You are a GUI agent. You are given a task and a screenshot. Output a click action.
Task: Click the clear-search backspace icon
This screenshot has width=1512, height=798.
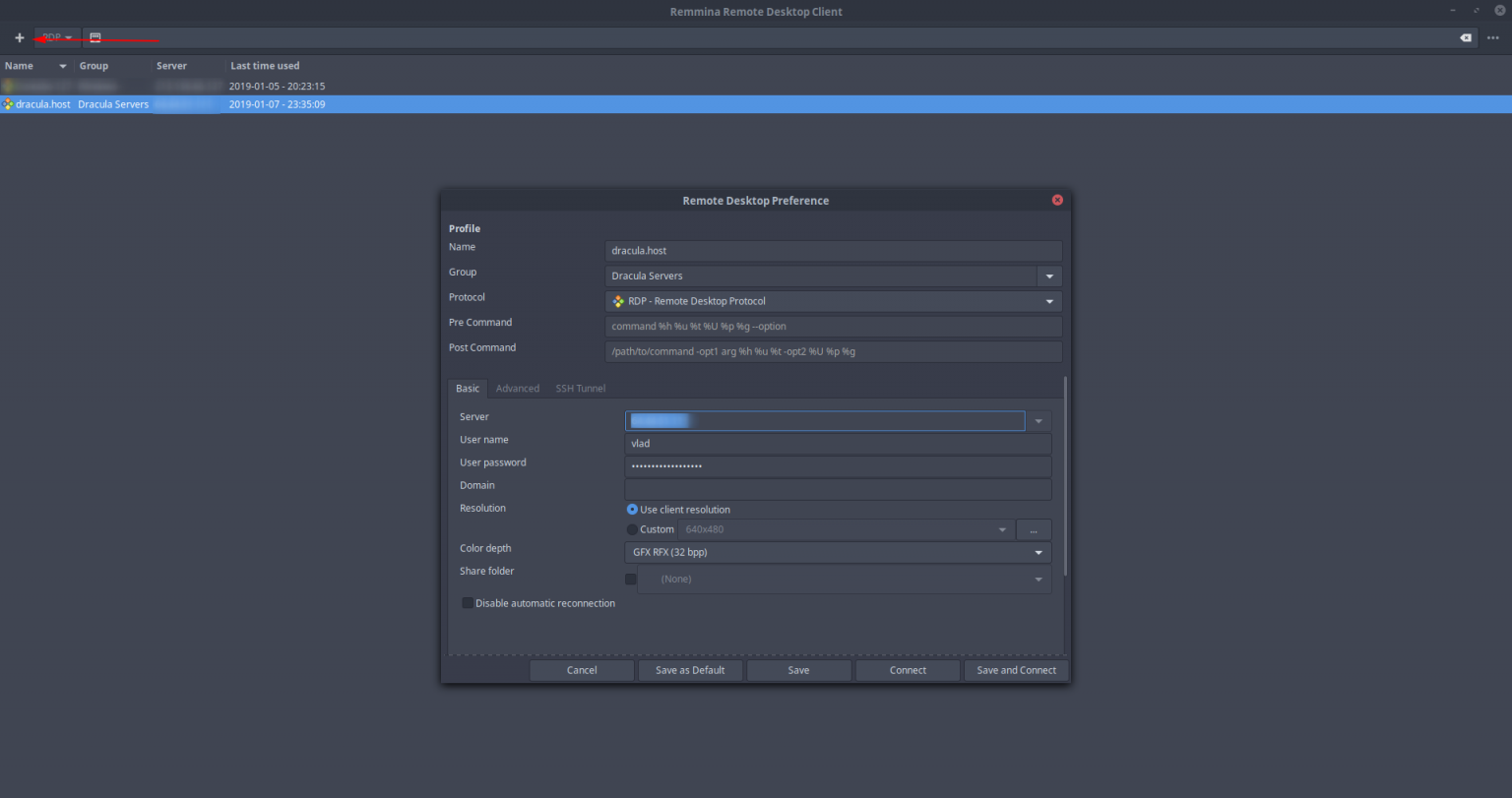coord(1465,36)
